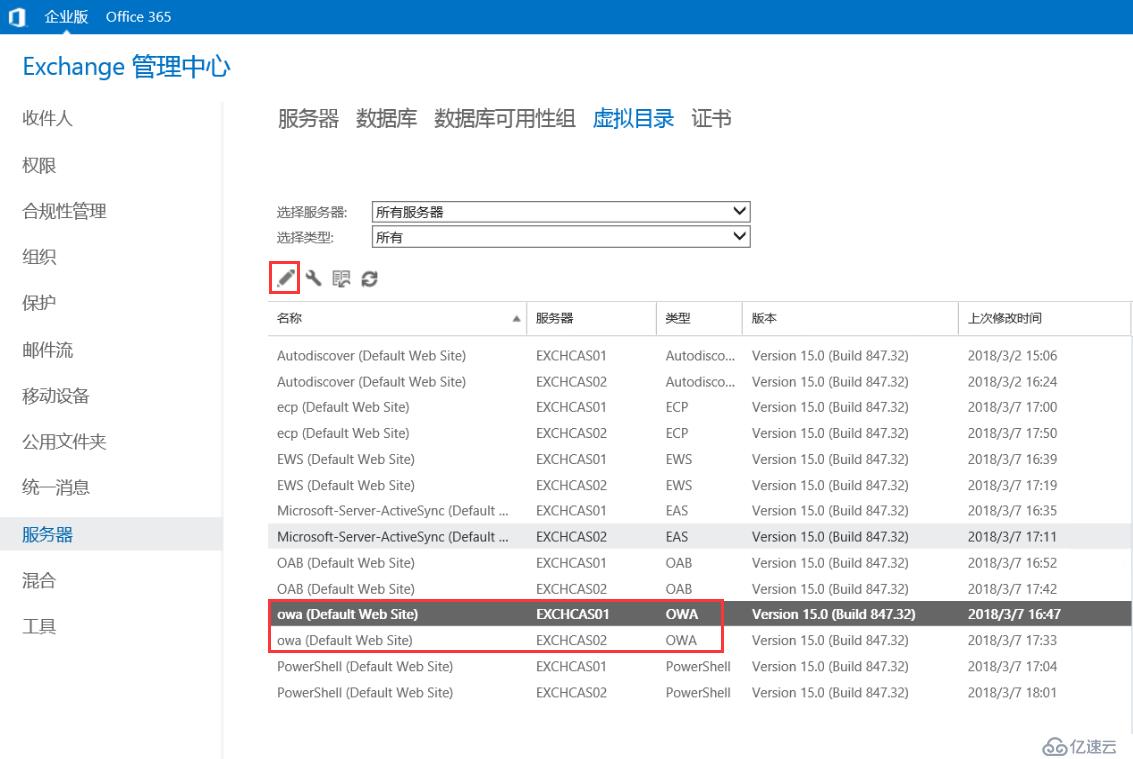Viewport: 1133px width, 759px height.
Task: Select EWS (Default Web Site) on EXCHCAS02
Action: tap(699, 485)
